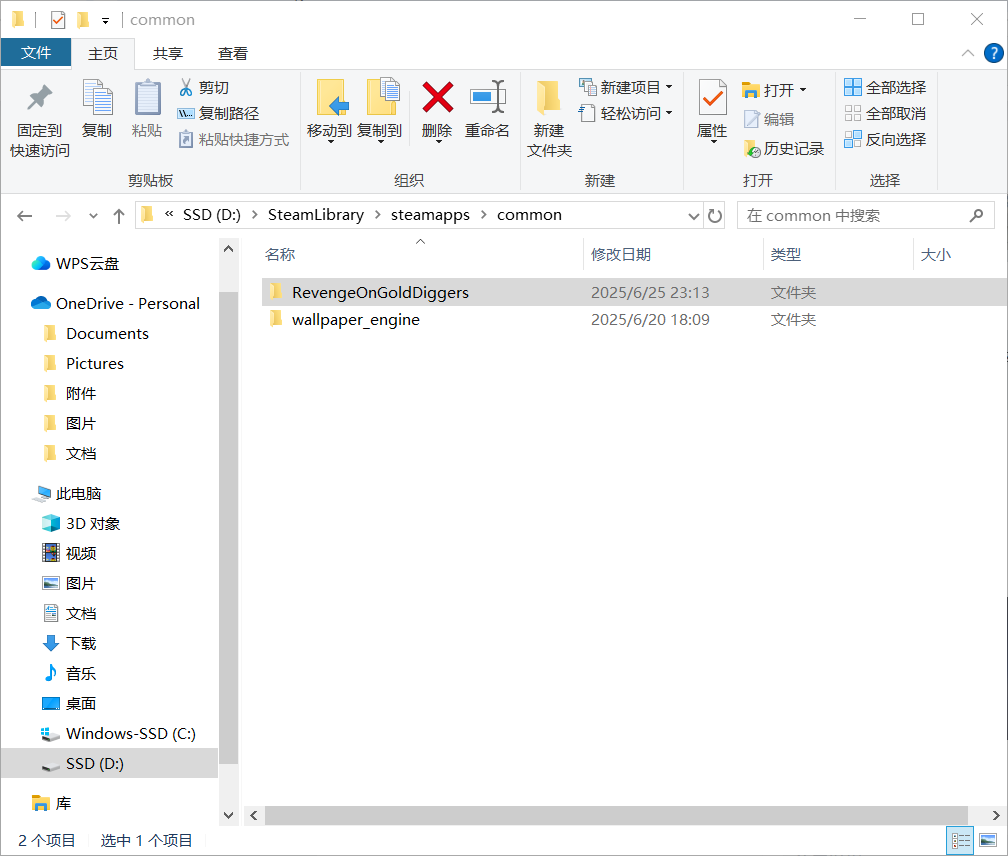Open the 新建项目 dropdown menu
Viewport: 1008px width, 856px height.
coord(626,87)
